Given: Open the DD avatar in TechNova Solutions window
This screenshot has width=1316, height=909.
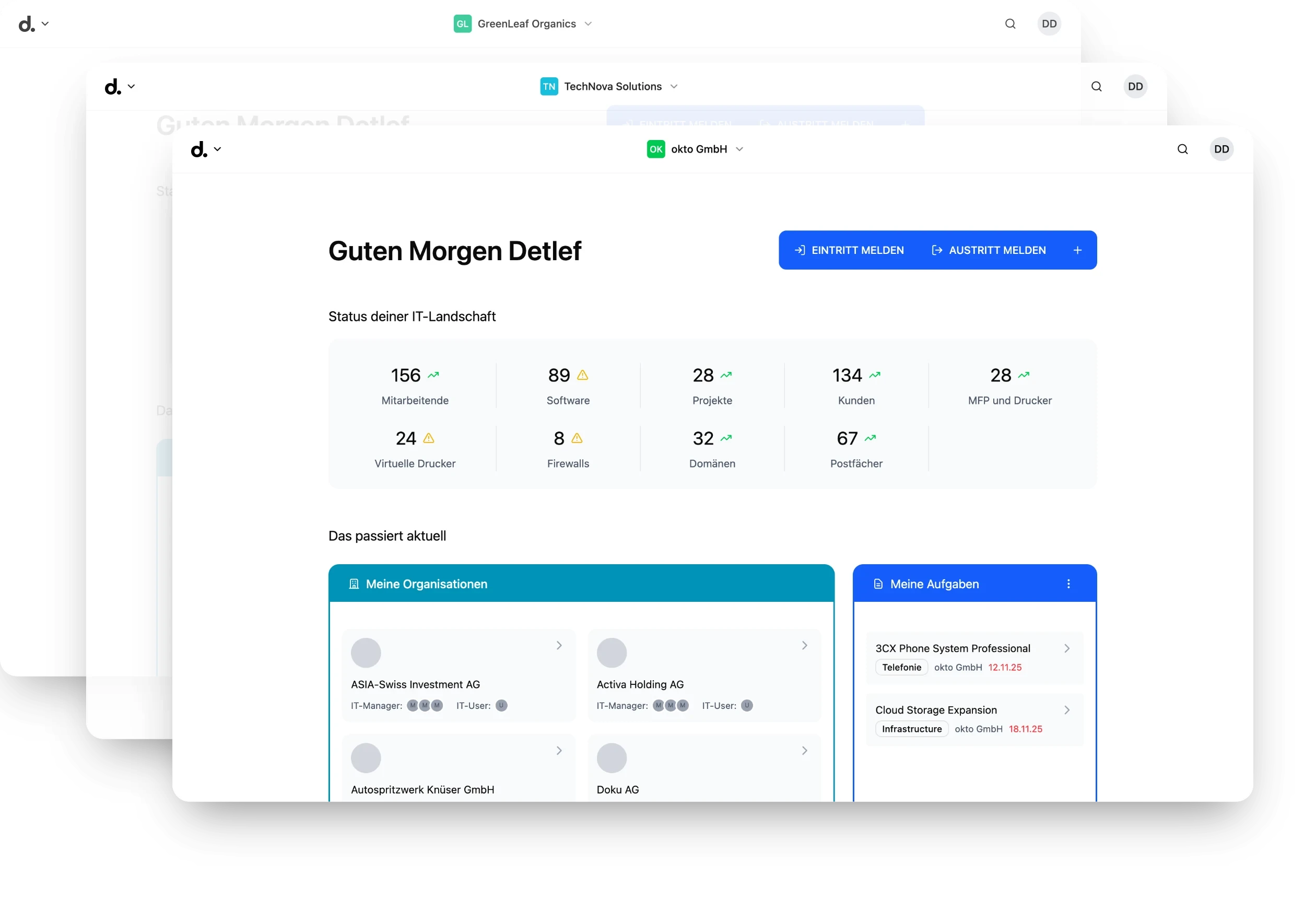Looking at the screenshot, I should pyautogui.click(x=1135, y=87).
